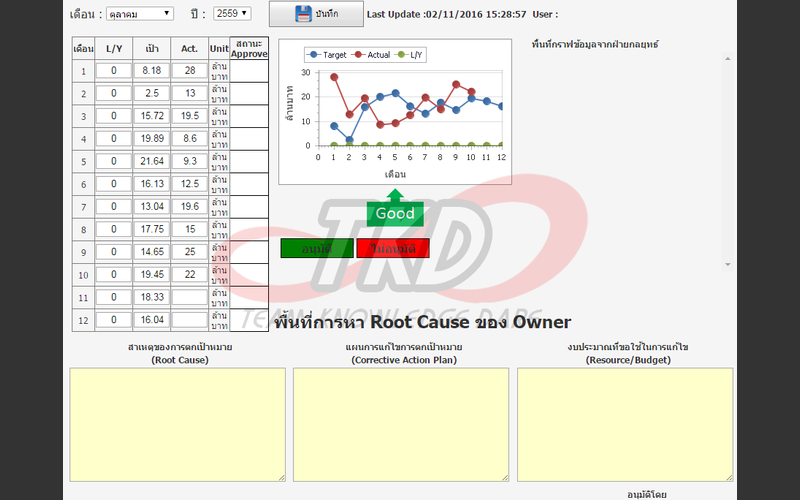Click the target field showing 21.64

coord(152,161)
